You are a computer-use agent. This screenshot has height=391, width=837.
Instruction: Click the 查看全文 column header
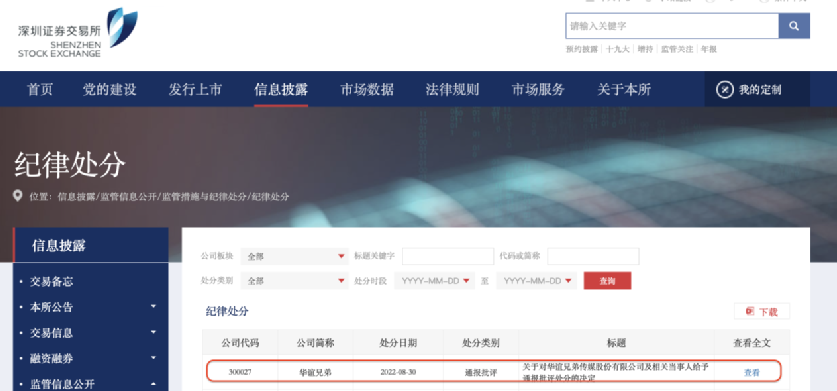pos(752,343)
